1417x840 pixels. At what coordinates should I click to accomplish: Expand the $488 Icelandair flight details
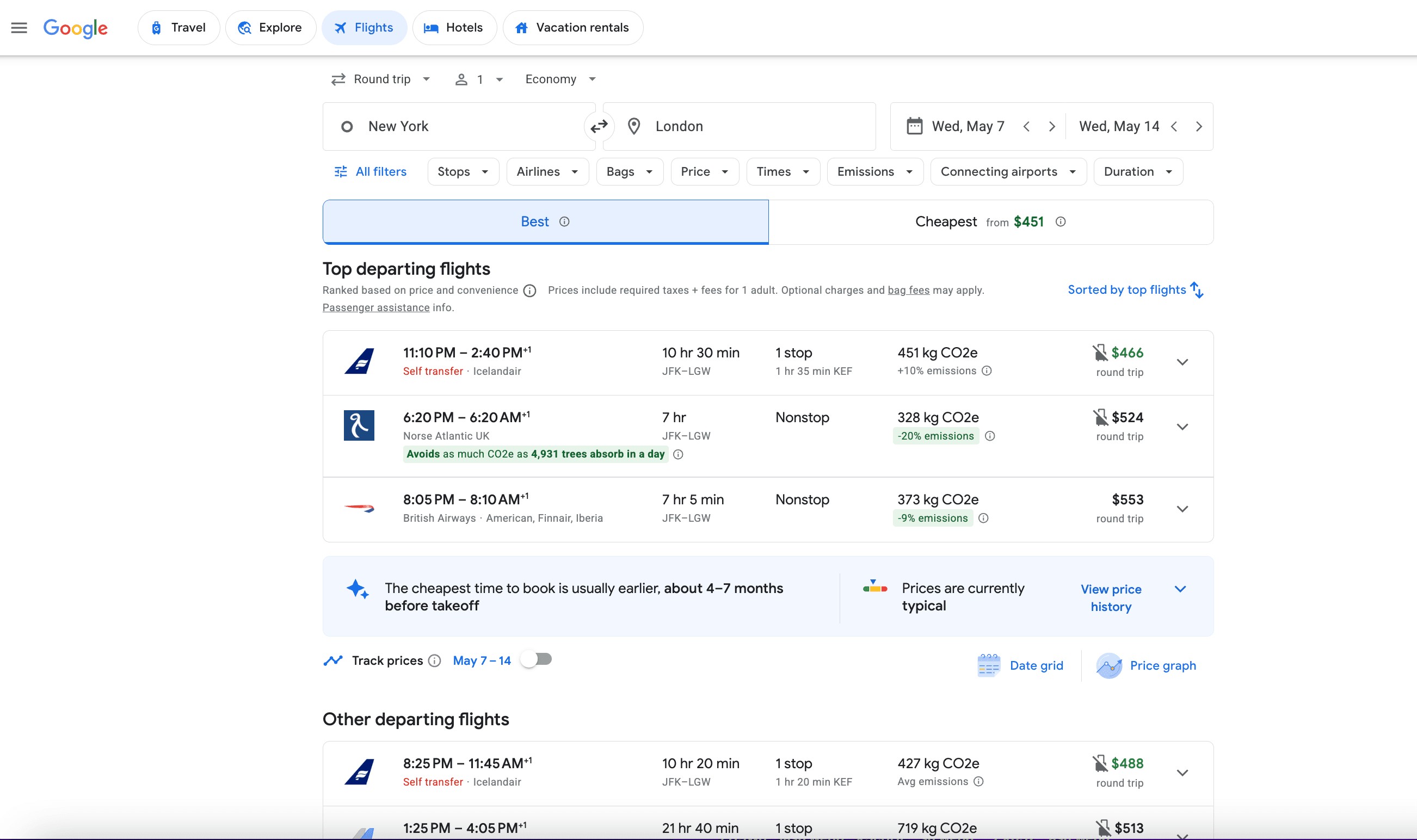1182,772
